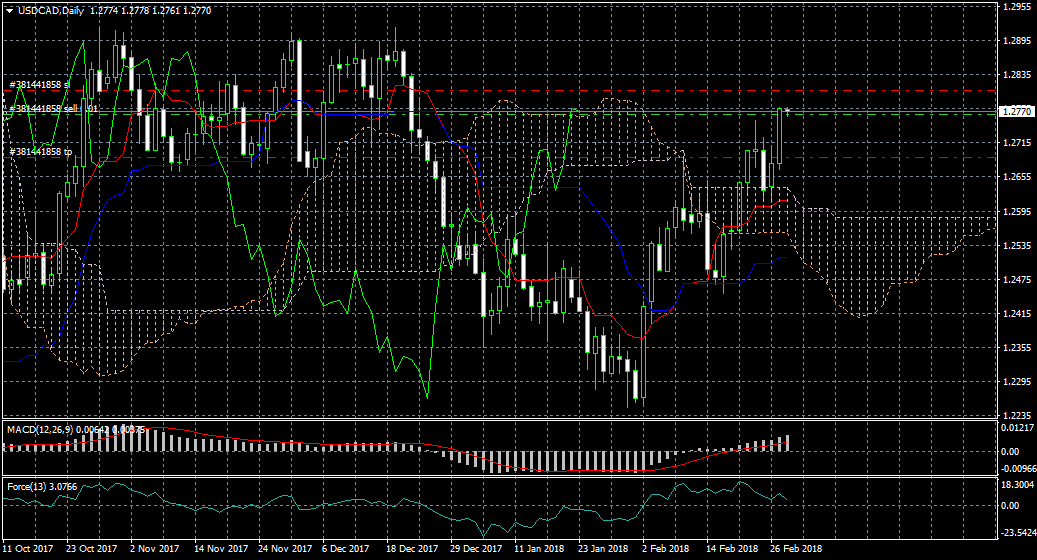Click the 23 Jan 2018 date label
The image size is (1037, 560).
tap(603, 549)
